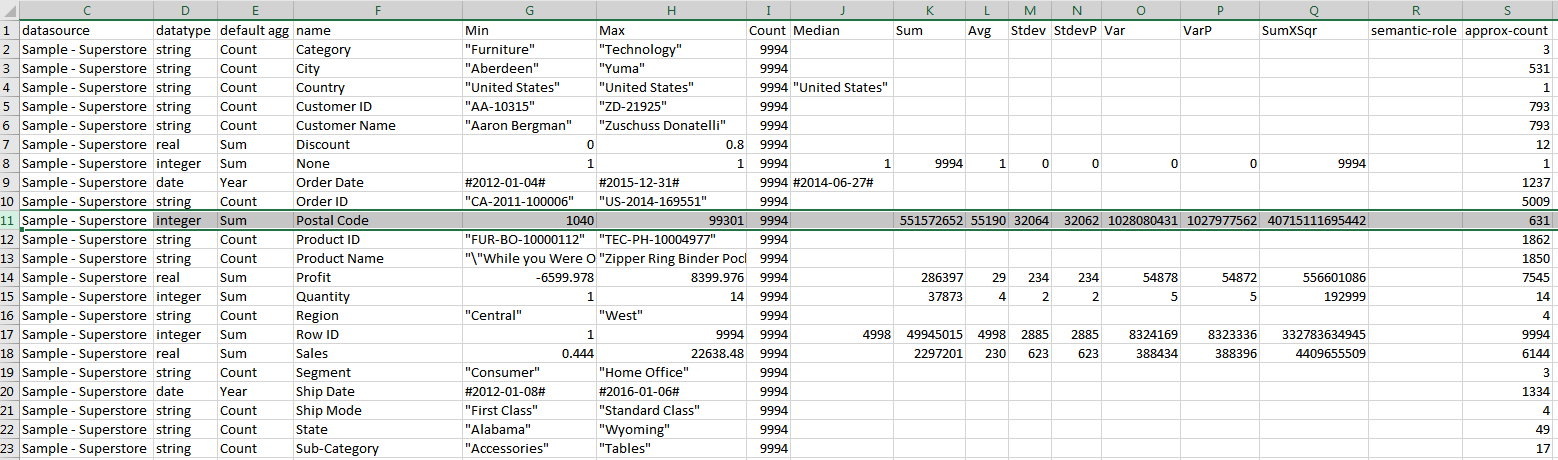Select the 'Customer ID' name cell
Viewport: 1558px width, 460px height.
click(x=377, y=106)
